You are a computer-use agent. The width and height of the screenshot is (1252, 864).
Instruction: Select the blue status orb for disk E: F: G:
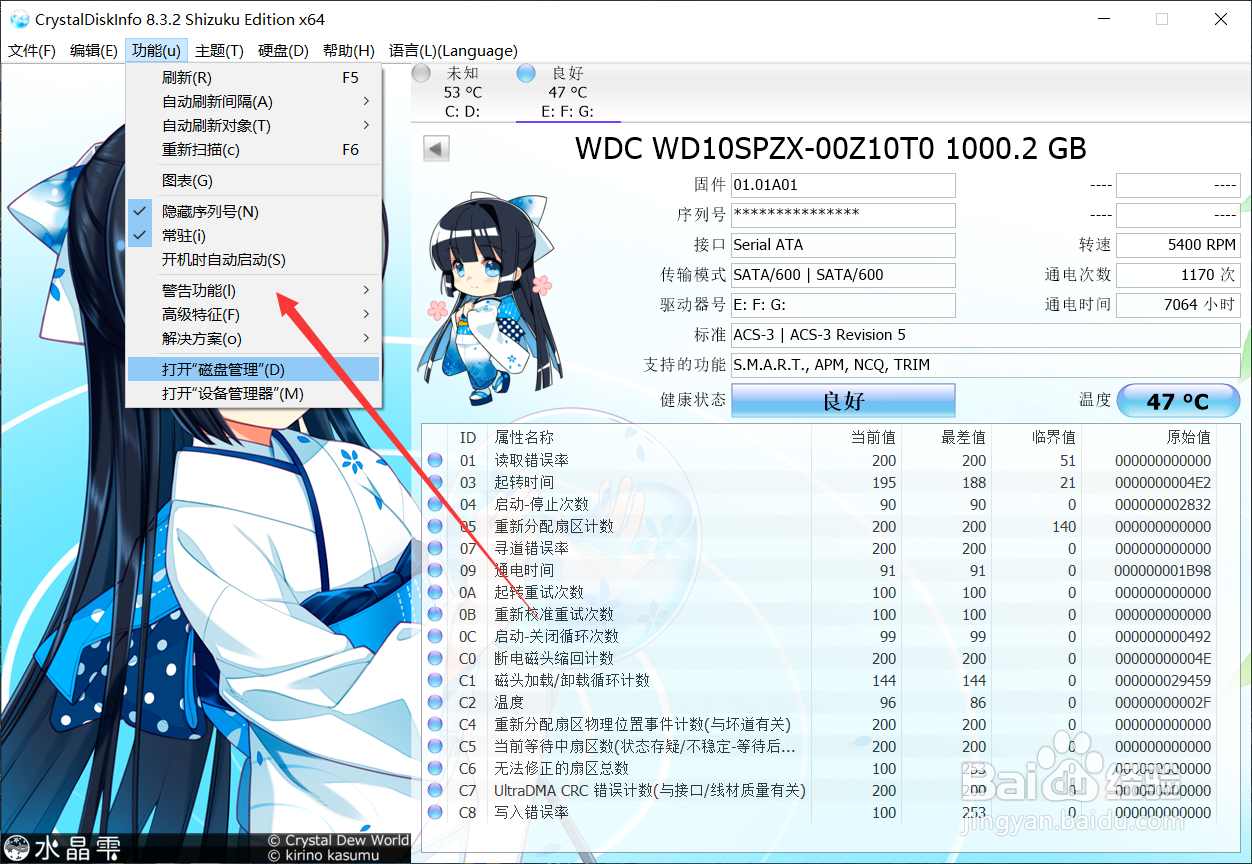[526, 73]
